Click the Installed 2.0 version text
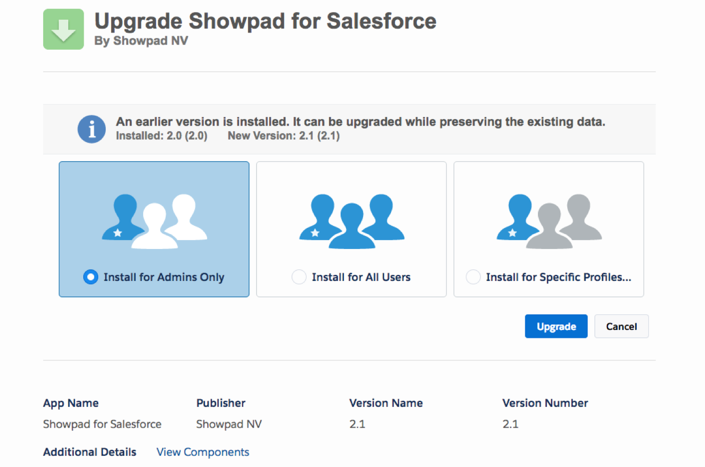The image size is (705, 467). pos(161,135)
